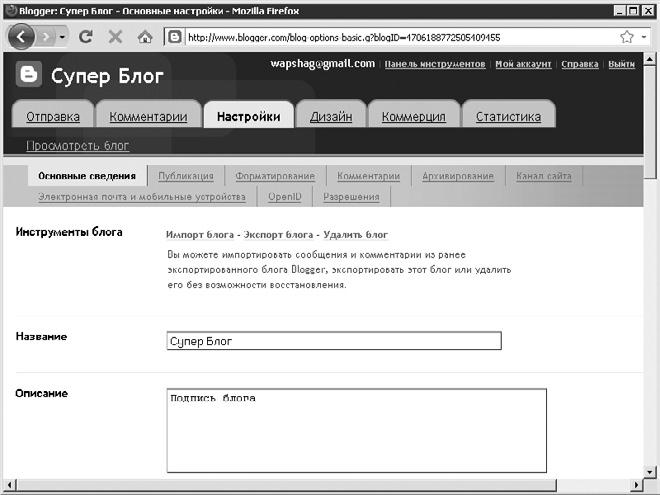Reload the page with the refresh icon
The height and width of the screenshot is (495, 660).
tap(86, 37)
